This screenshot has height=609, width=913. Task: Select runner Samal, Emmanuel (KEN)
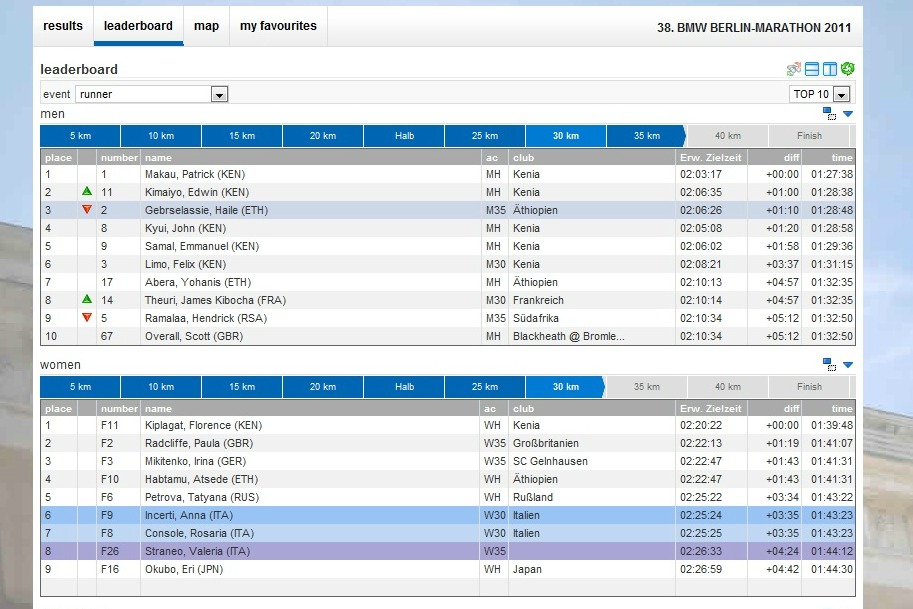[x=448, y=246]
